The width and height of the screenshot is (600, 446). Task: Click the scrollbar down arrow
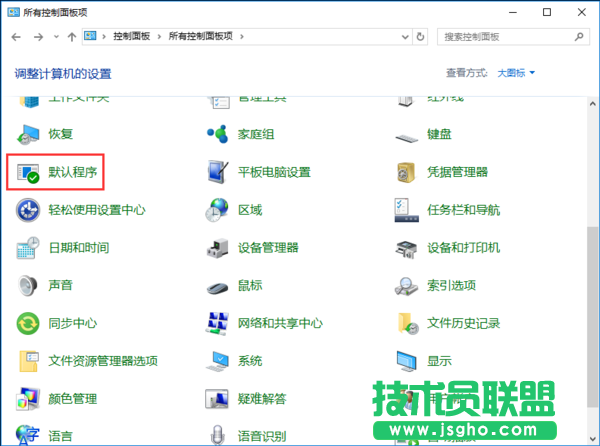pyautogui.click(x=593, y=439)
